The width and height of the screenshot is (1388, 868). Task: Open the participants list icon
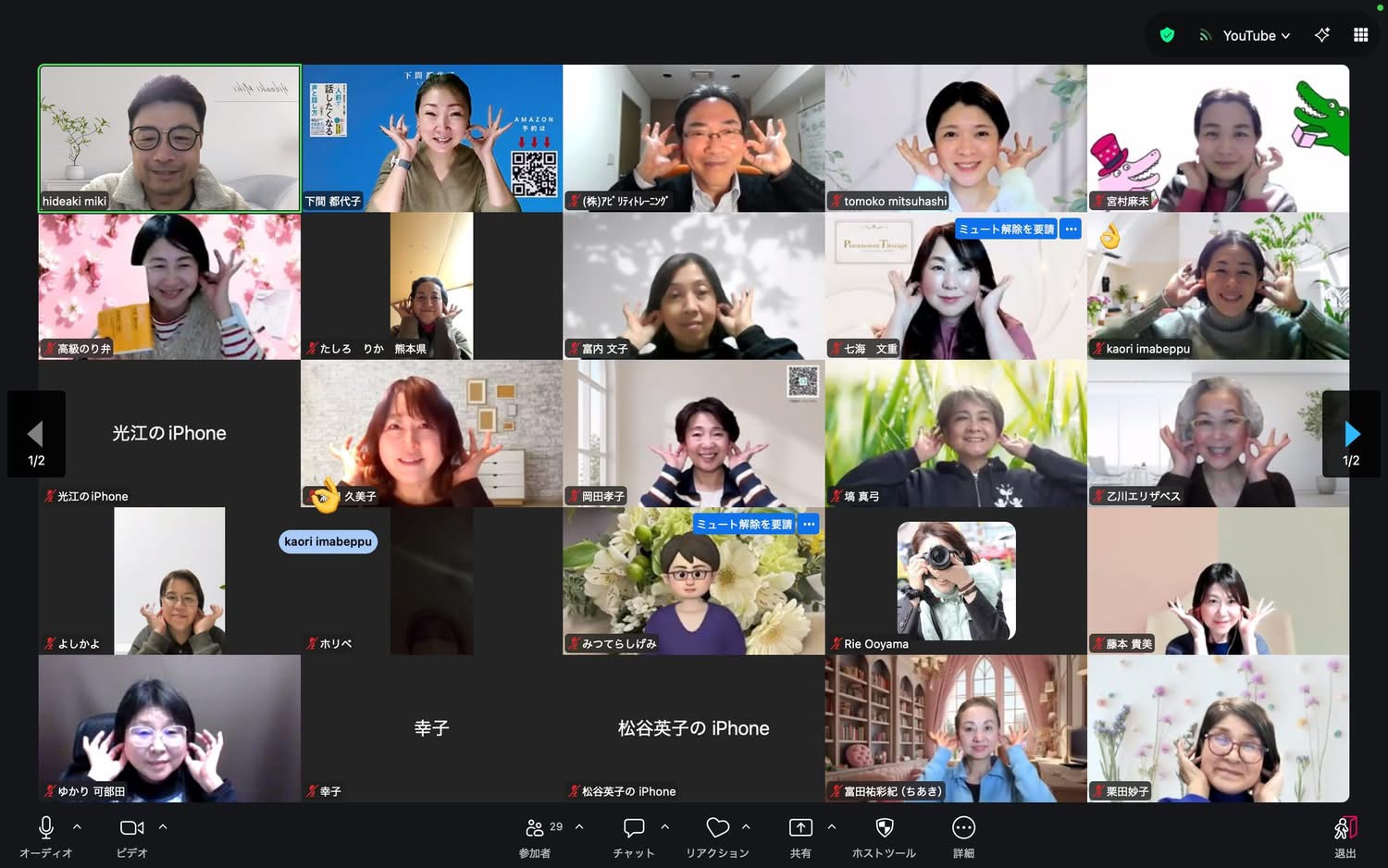point(535,827)
